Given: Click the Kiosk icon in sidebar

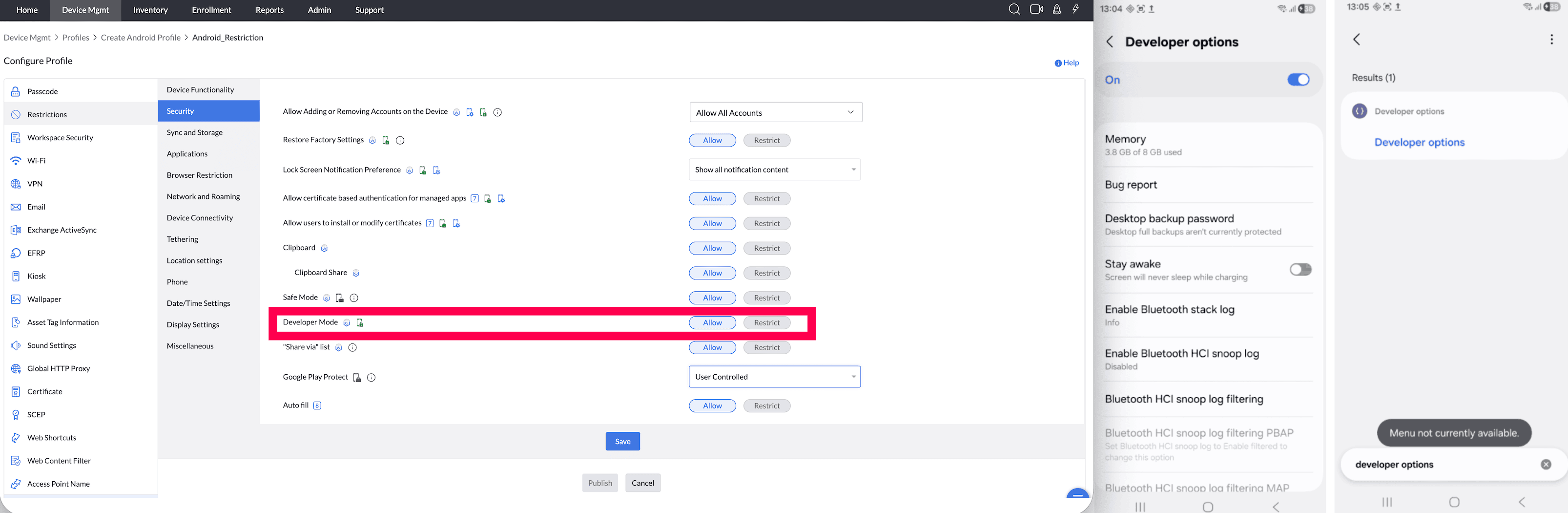Looking at the screenshot, I should click(x=16, y=276).
